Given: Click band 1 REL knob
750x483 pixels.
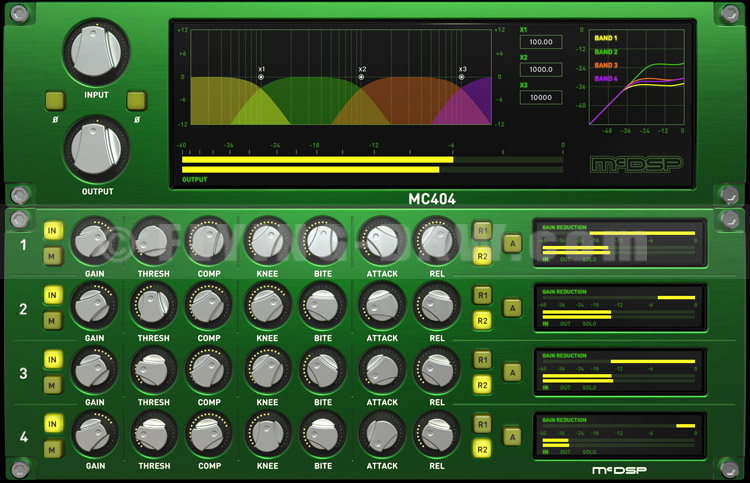Looking at the screenshot, I should [436, 241].
